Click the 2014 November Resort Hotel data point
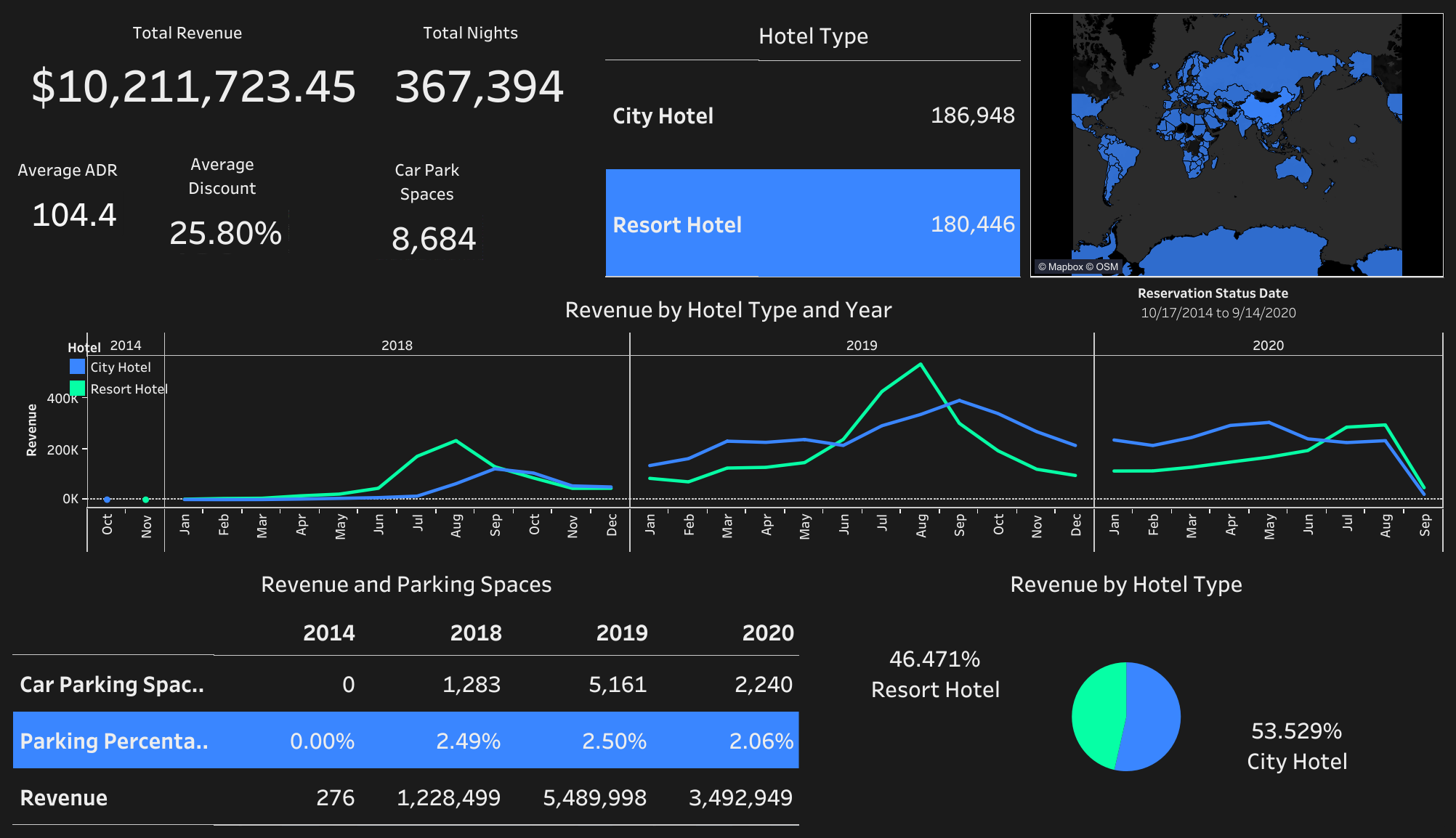Screen dimensions: 1456x838 pos(146,499)
